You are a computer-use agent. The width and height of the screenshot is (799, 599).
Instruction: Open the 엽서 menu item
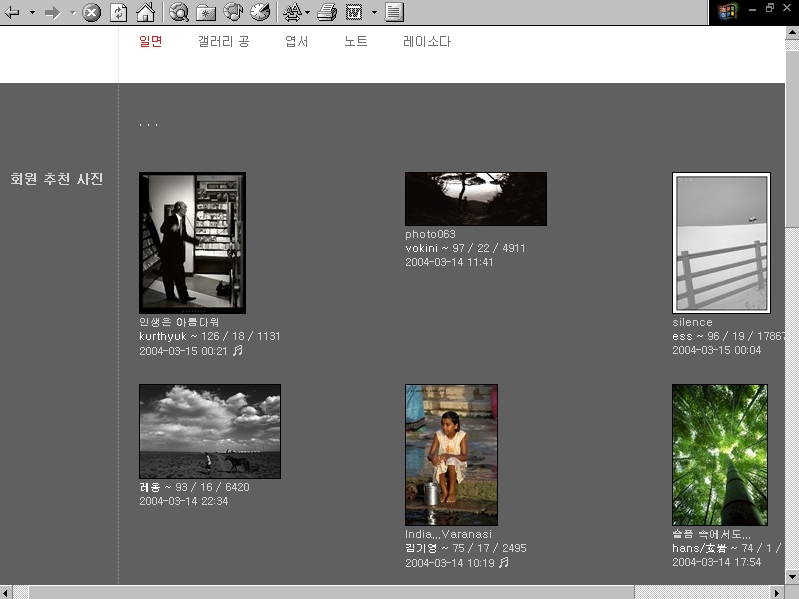tap(297, 42)
